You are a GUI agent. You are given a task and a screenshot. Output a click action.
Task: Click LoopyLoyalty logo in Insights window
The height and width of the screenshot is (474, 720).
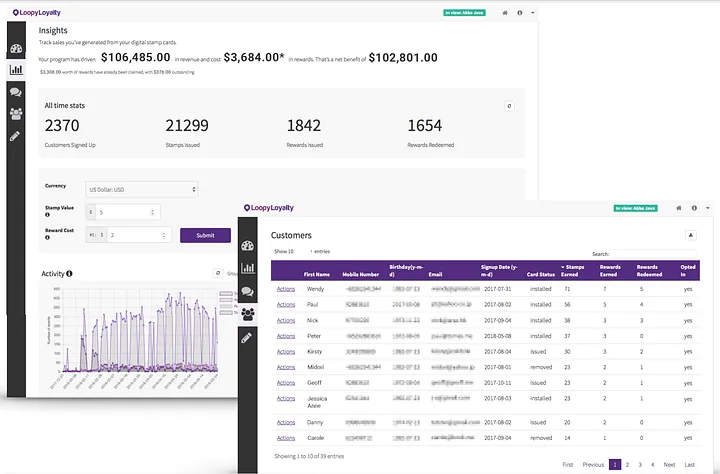pyautogui.click(x=37, y=12)
